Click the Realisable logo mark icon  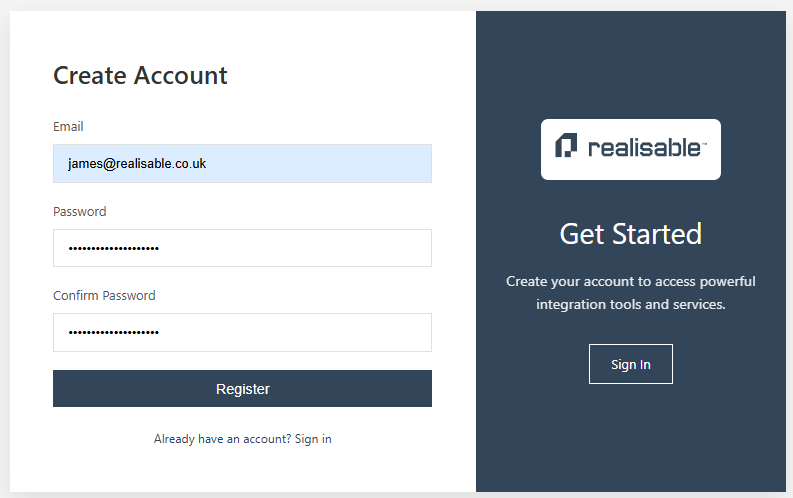tap(567, 147)
